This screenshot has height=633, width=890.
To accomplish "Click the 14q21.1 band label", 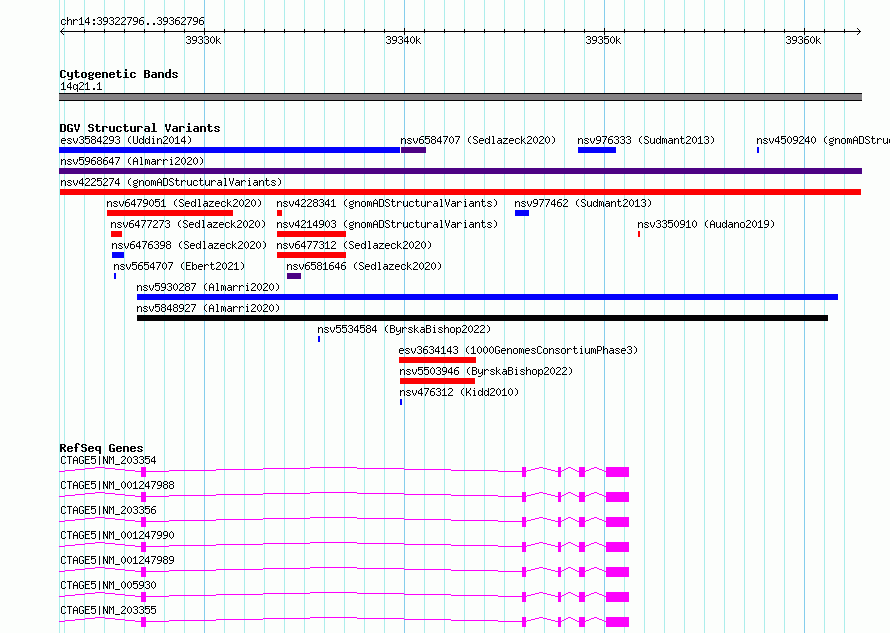I will [x=81, y=86].
